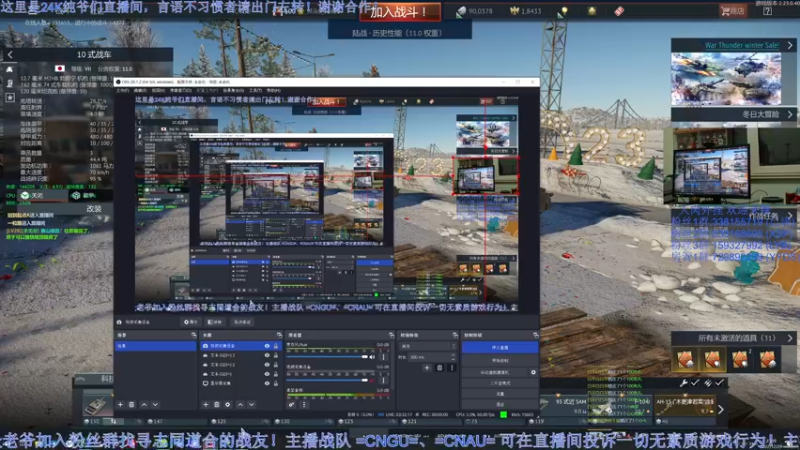Image resolution: width=800 pixels, height=450 pixels.
Task: Adjust the microphone volume slider in the mixer
Action: pyautogui.click(x=328, y=357)
